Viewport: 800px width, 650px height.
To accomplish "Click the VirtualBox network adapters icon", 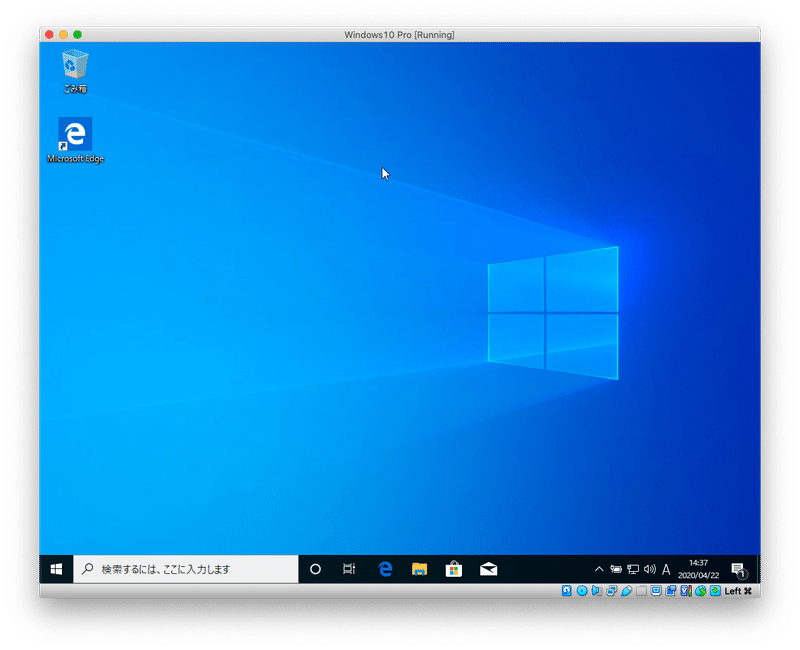I will tap(611, 590).
